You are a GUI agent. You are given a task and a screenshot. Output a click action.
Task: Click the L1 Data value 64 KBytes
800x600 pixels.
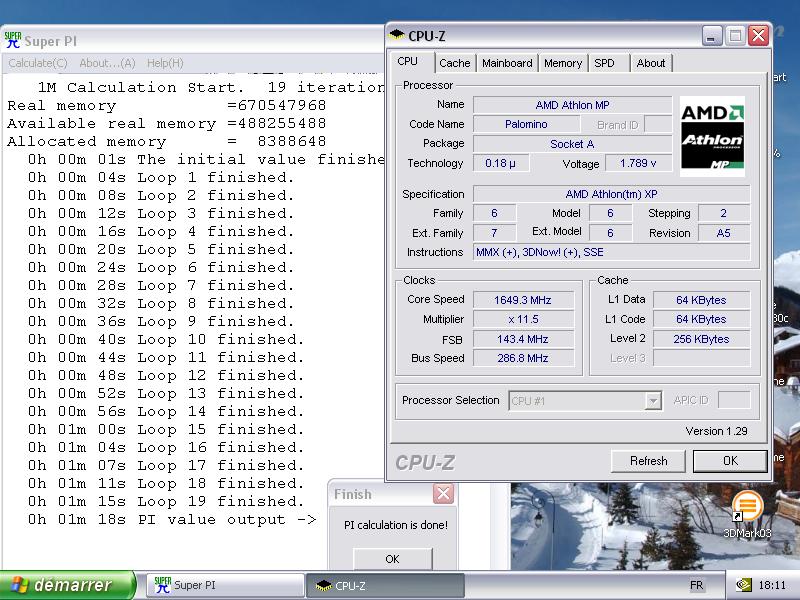[701, 300]
